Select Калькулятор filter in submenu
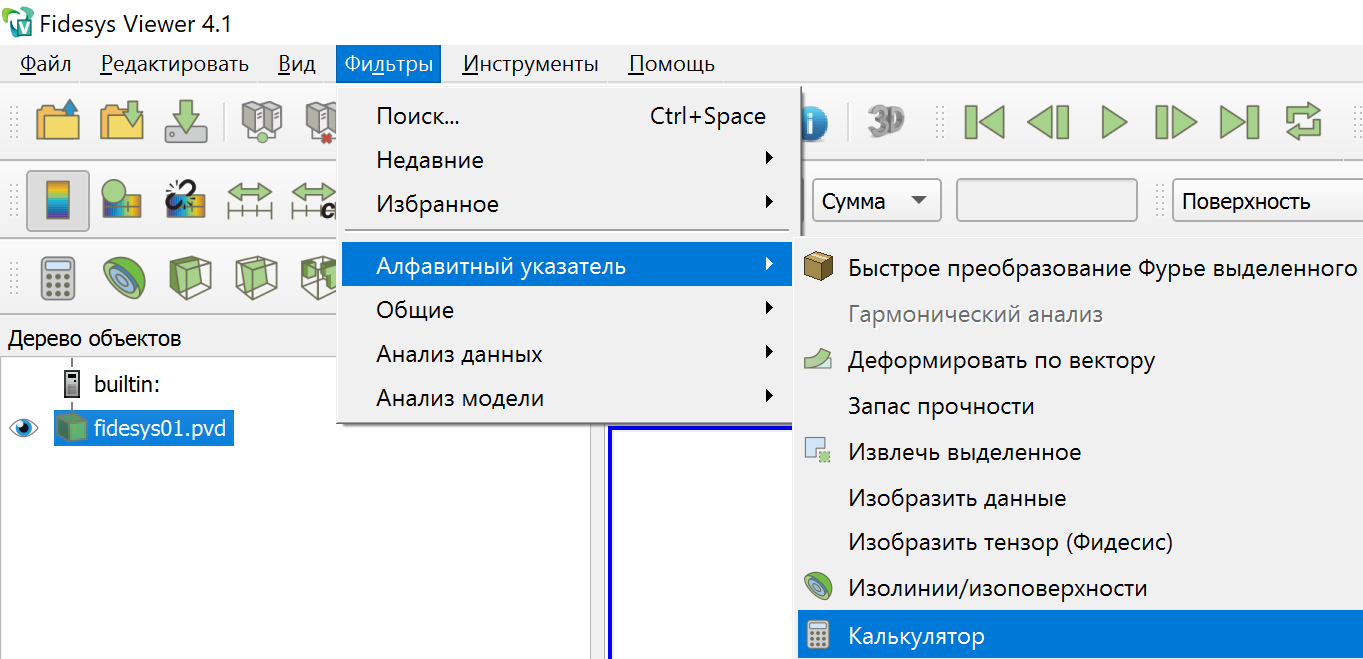The width and height of the screenshot is (1363, 659). coord(1080,635)
